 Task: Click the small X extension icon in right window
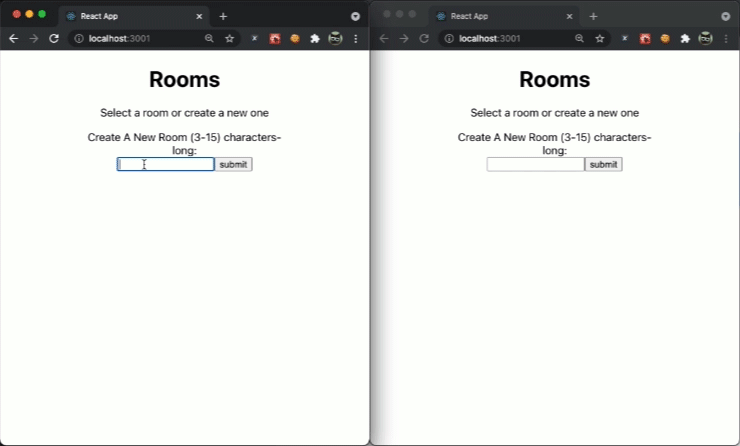[x=625, y=38]
